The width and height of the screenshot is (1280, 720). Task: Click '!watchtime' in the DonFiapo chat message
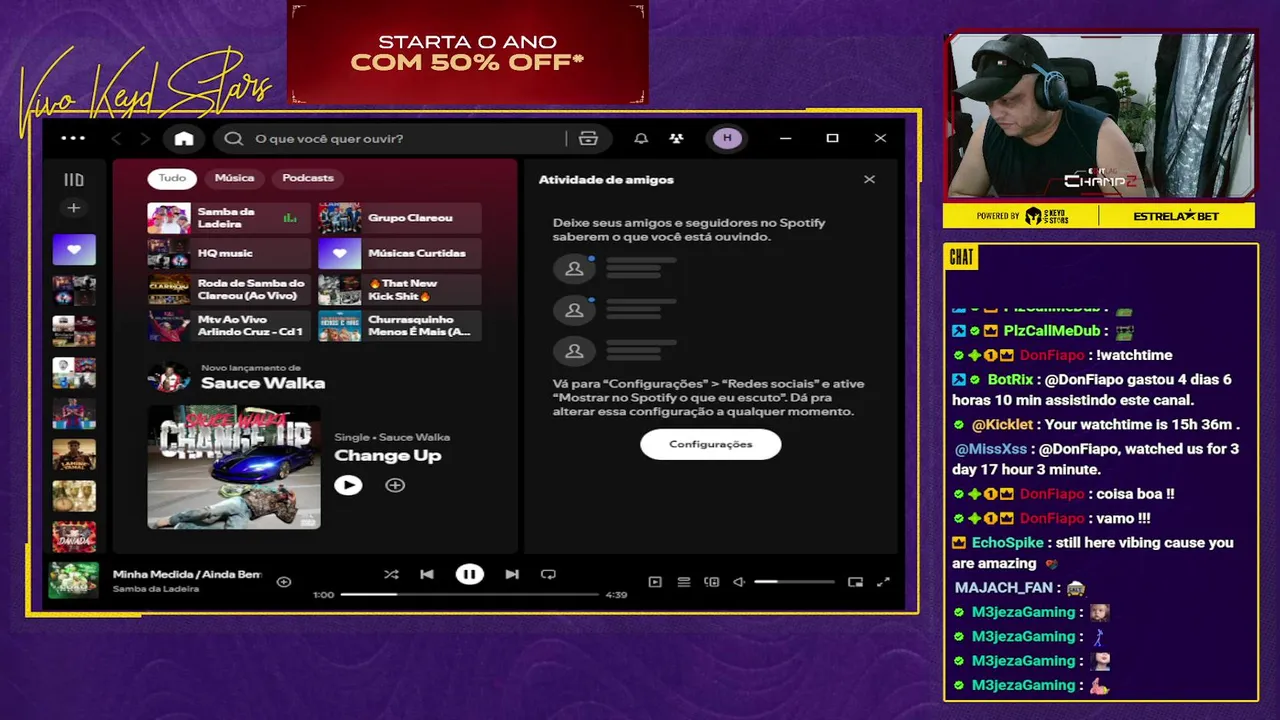(x=1134, y=355)
